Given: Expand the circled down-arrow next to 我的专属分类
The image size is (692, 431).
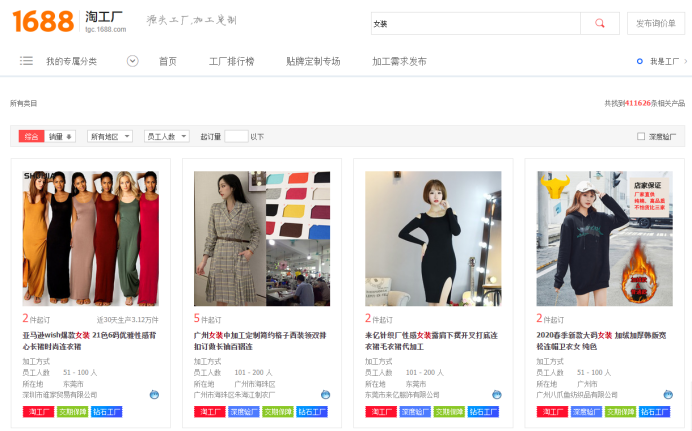Looking at the screenshot, I should click(132, 61).
